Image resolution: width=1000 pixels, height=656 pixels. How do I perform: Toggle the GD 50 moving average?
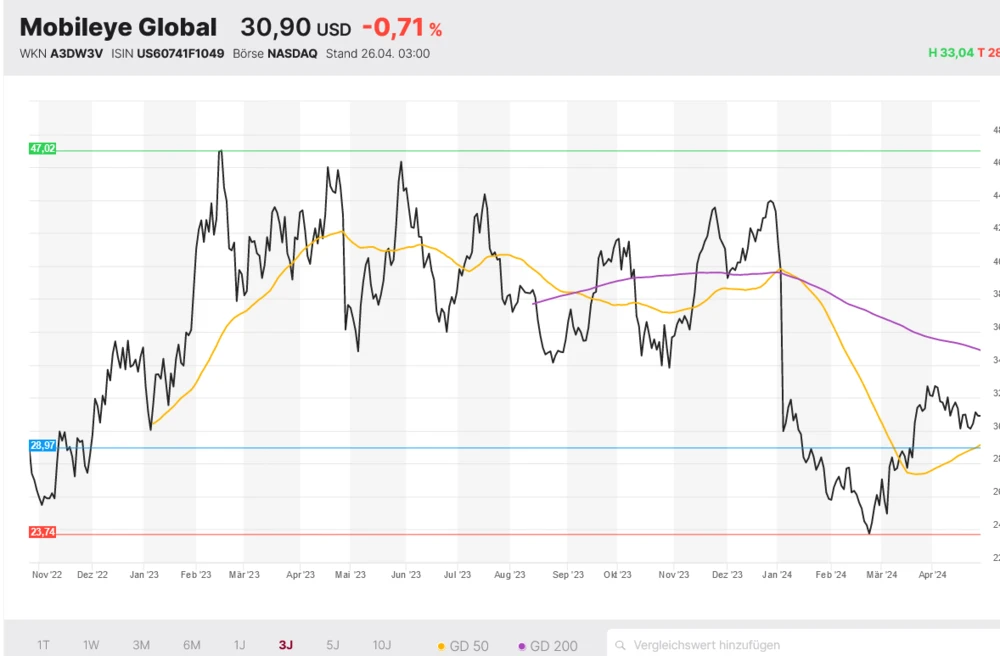pos(464,645)
